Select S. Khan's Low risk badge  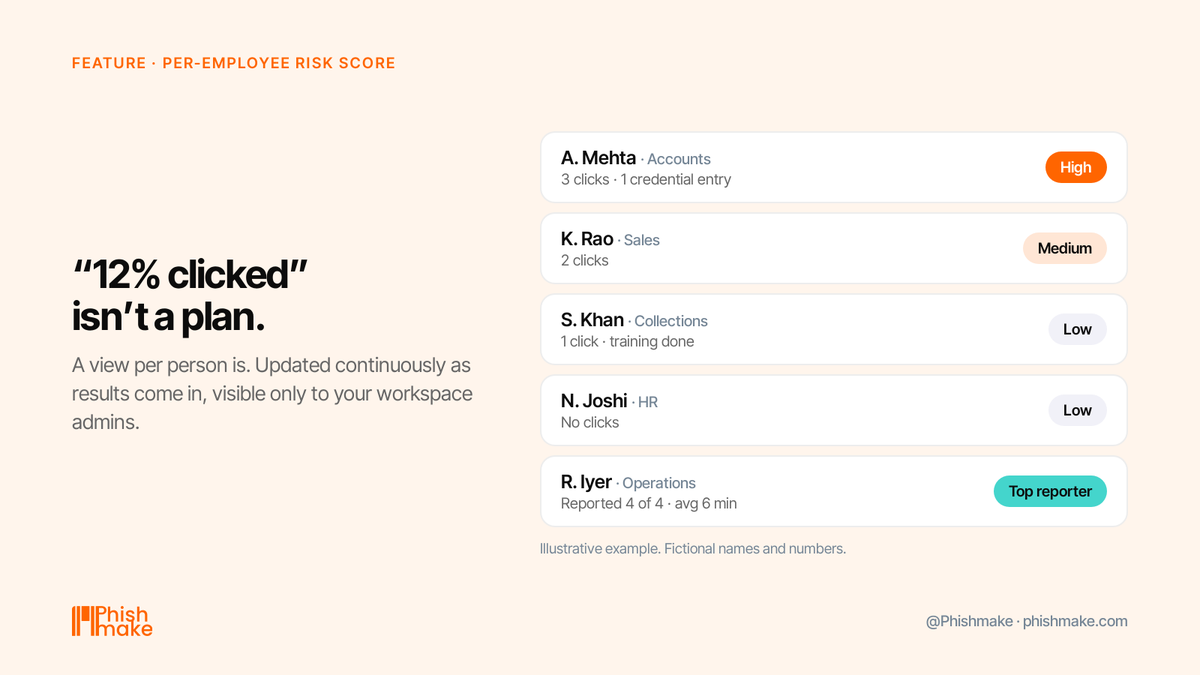[x=1078, y=329]
